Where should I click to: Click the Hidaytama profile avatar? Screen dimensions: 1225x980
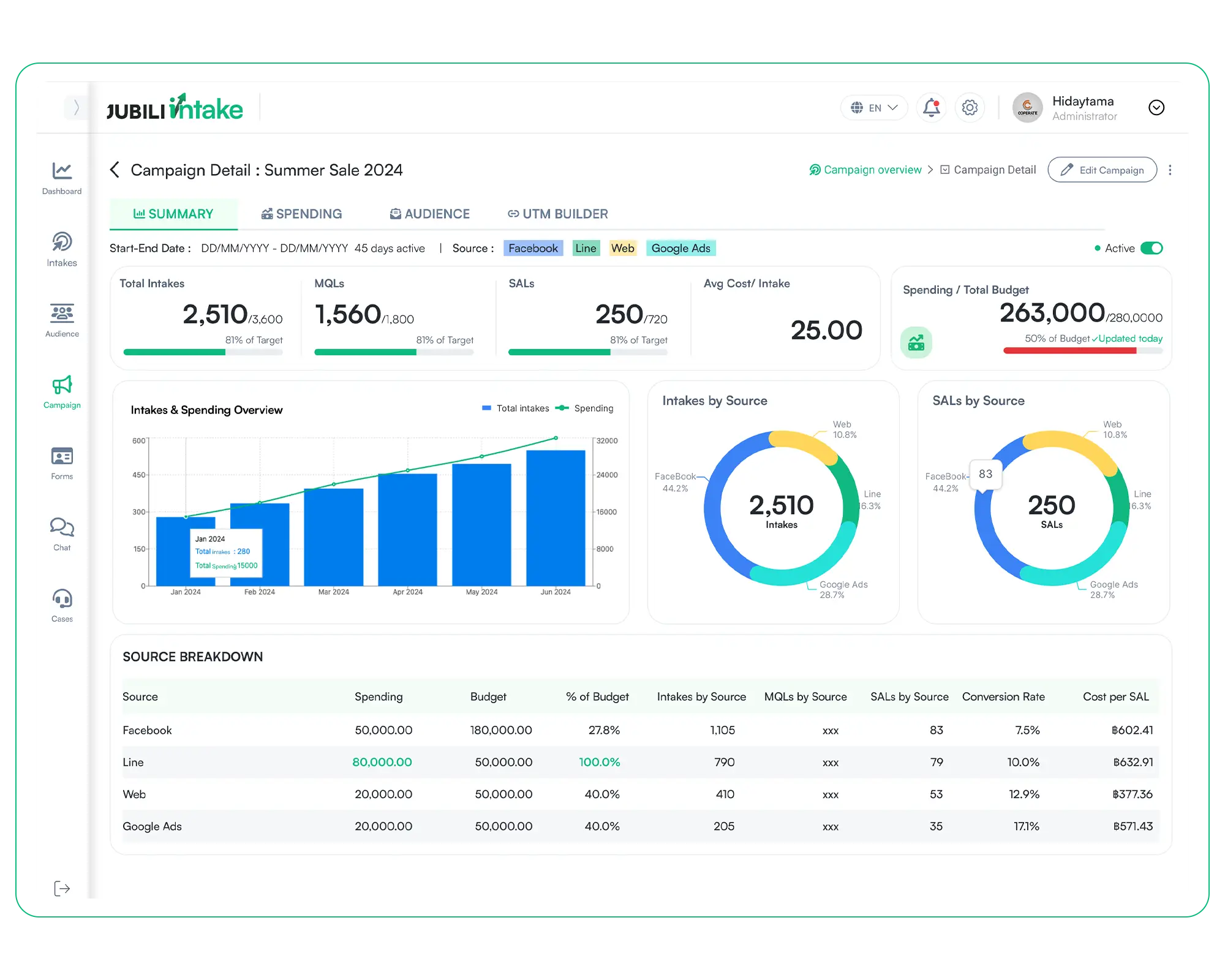click(x=1027, y=108)
